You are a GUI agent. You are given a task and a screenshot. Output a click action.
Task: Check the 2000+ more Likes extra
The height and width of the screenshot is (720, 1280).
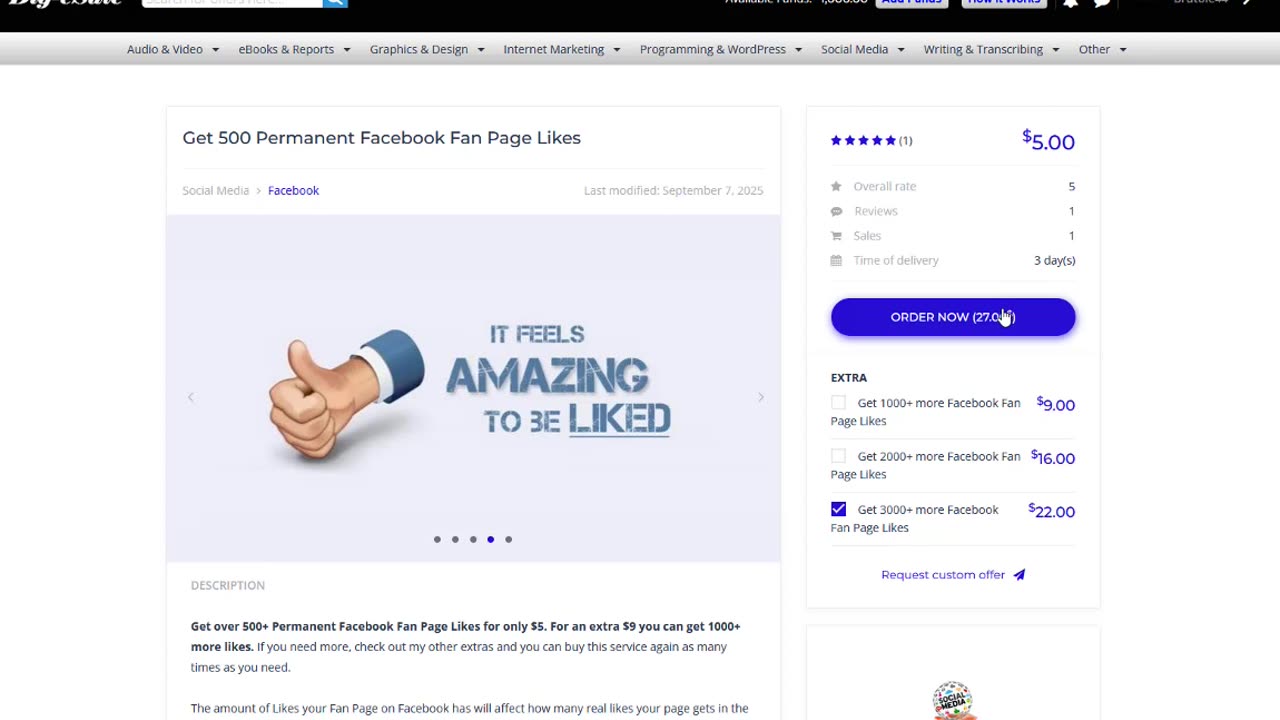[838, 456]
